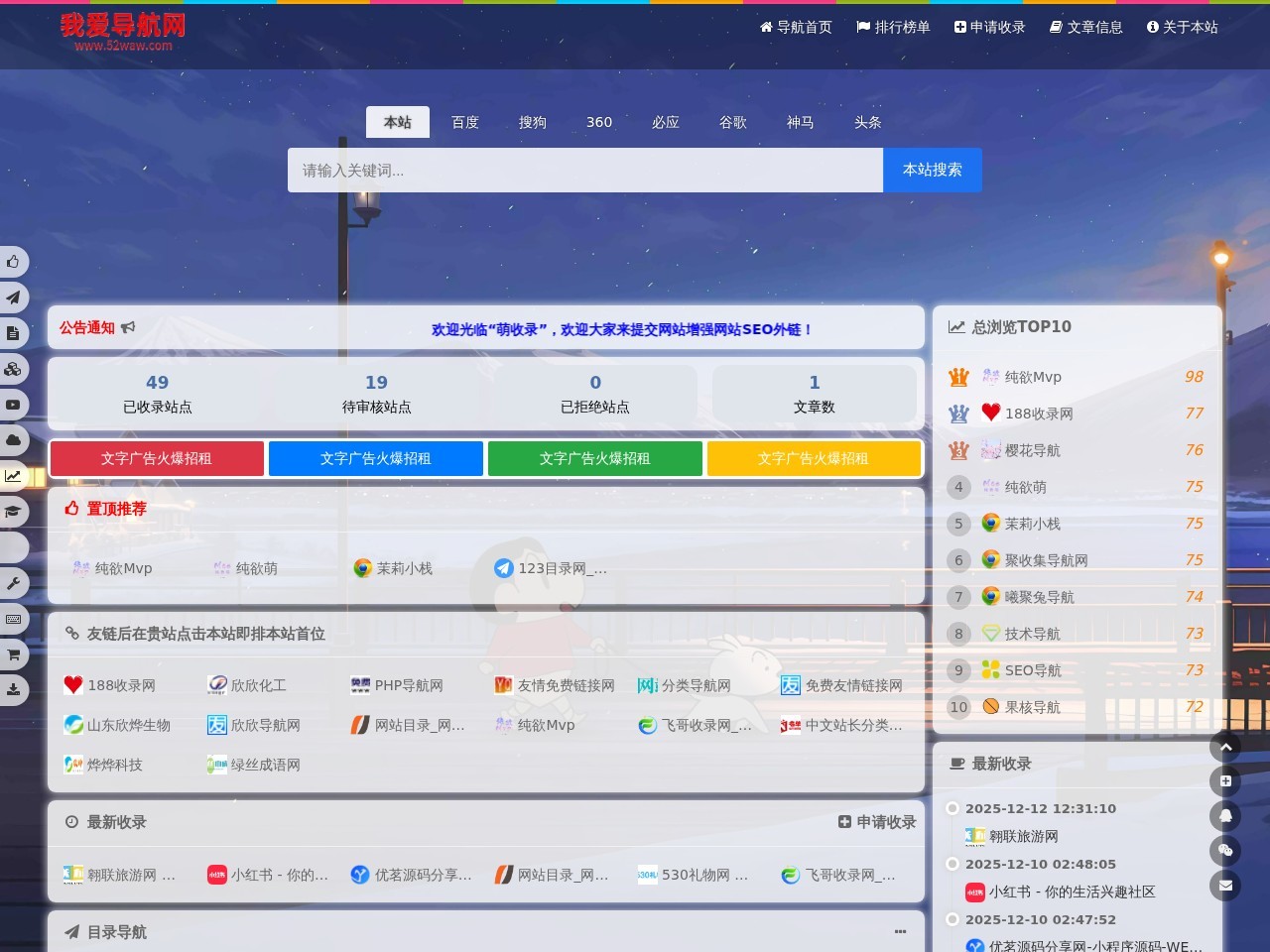Enable the 本站 search source option
The image size is (1270, 952).
pyautogui.click(x=397, y=122)
